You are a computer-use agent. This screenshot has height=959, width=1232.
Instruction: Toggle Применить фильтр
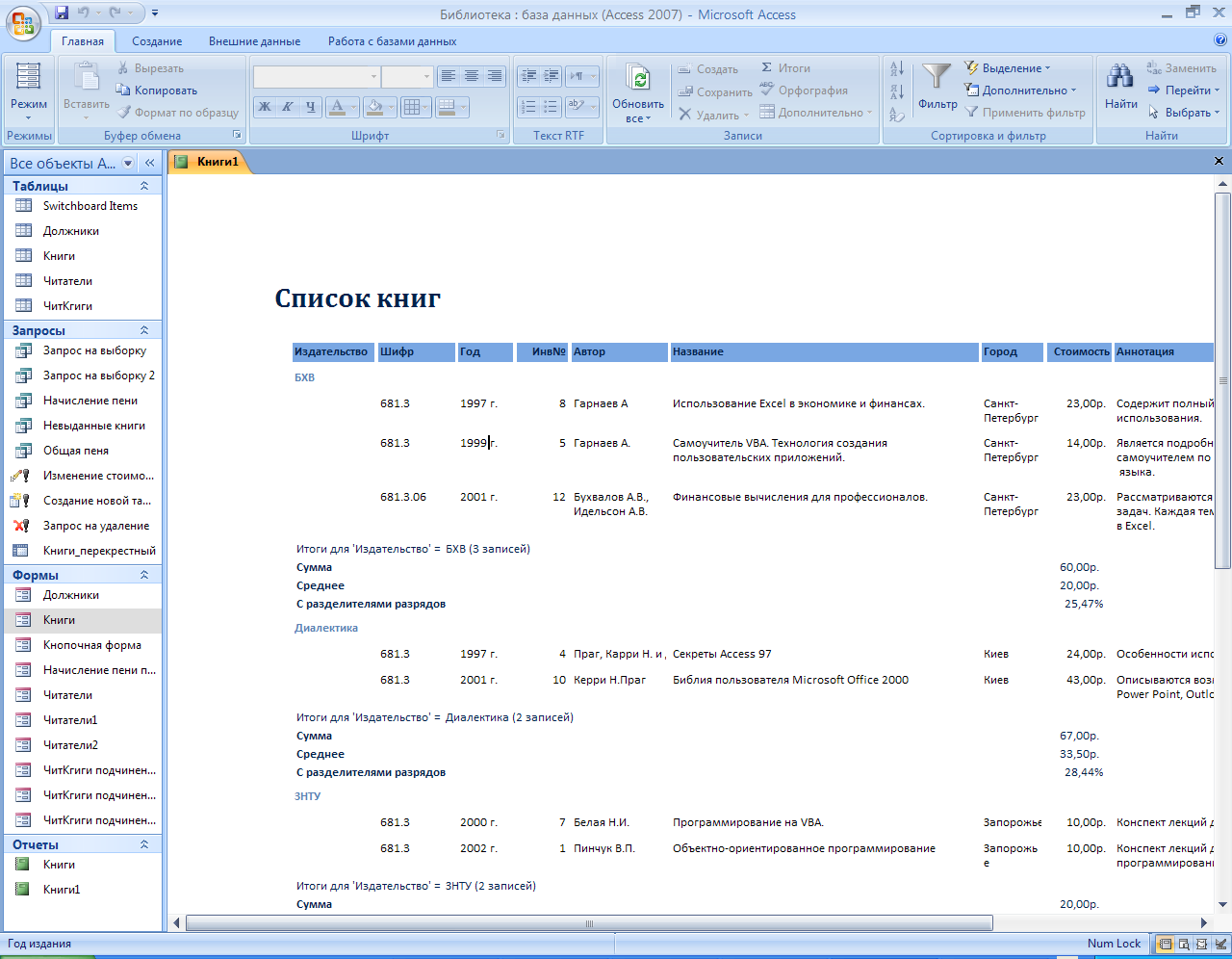(1025, 113)
